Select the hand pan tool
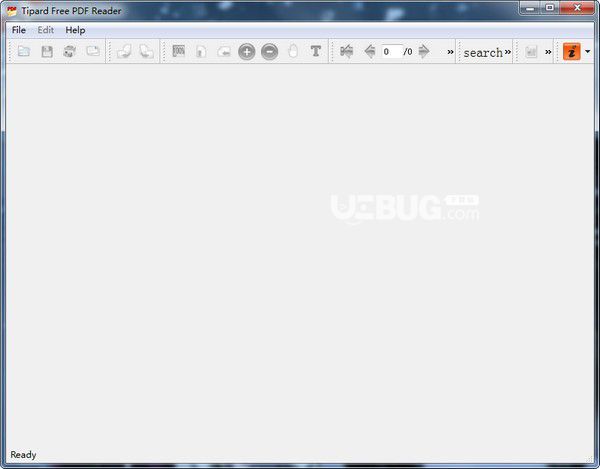Viewport: 600px width, 469px height. [293, 51]
